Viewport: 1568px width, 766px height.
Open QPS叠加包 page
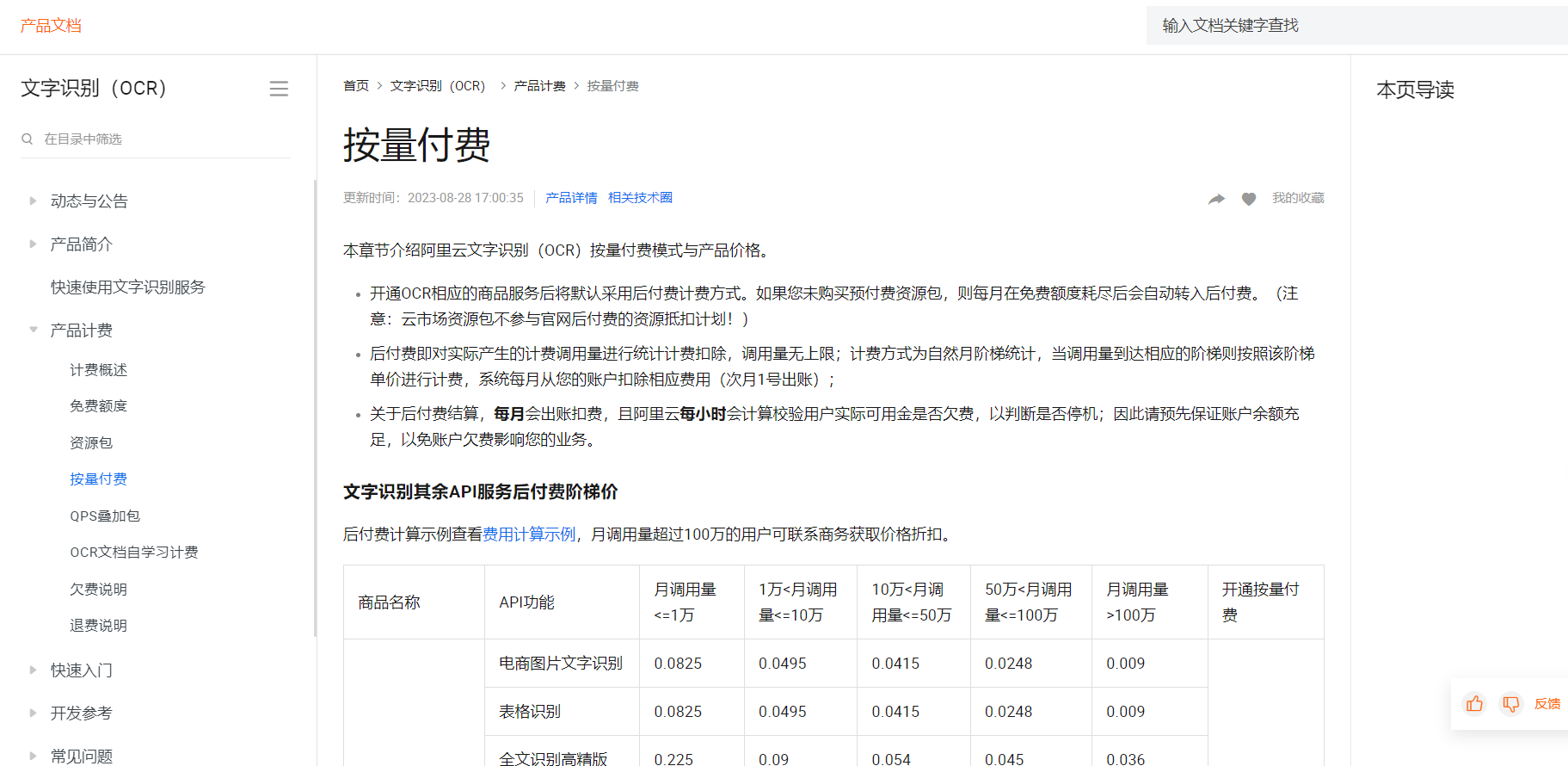tap(105, 516)
